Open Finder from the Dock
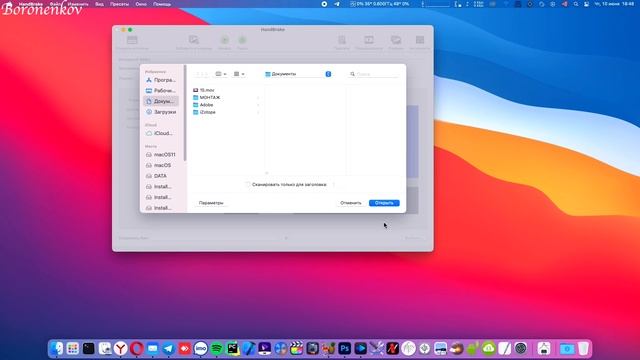 [x=57, y=349]
